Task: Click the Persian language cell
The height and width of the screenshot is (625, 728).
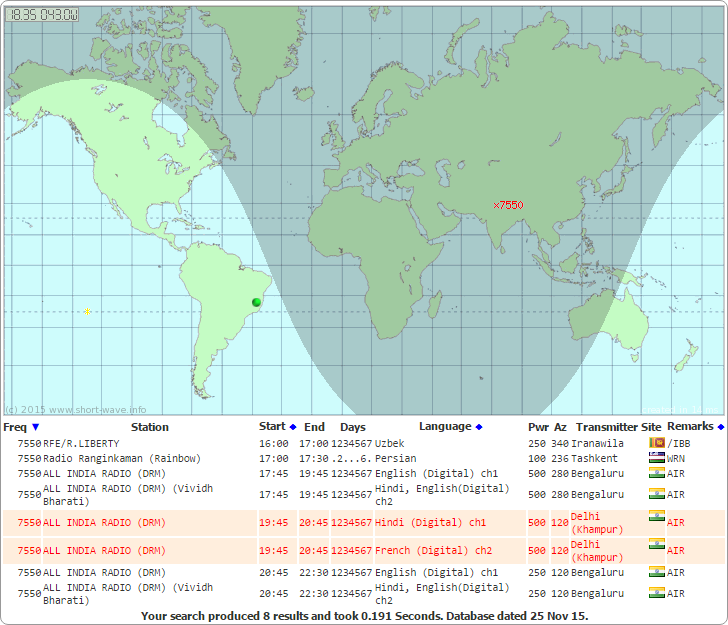Action: click(x=396, y=458)
